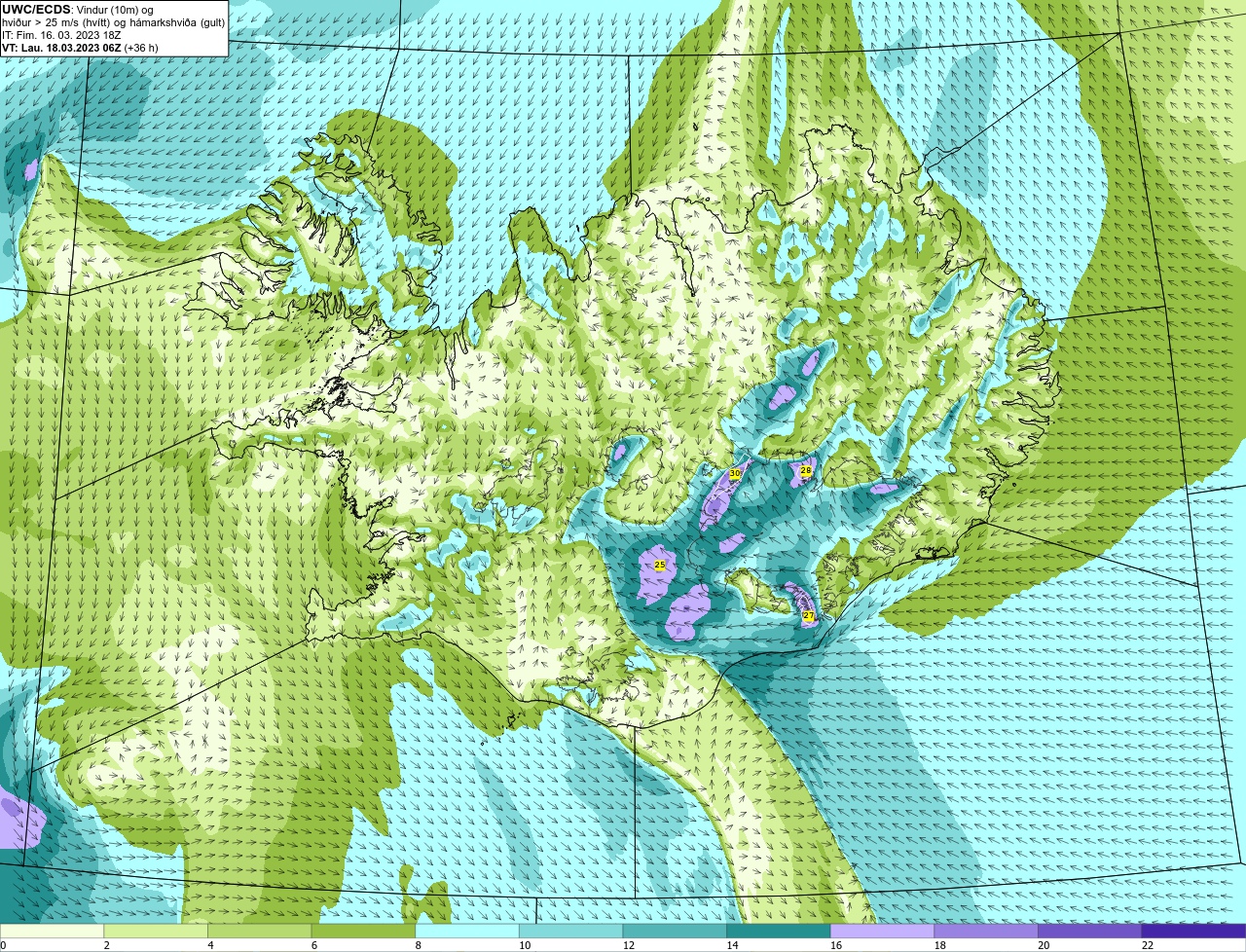Click the scale value 18 under the legend

(x=940, y=945)
